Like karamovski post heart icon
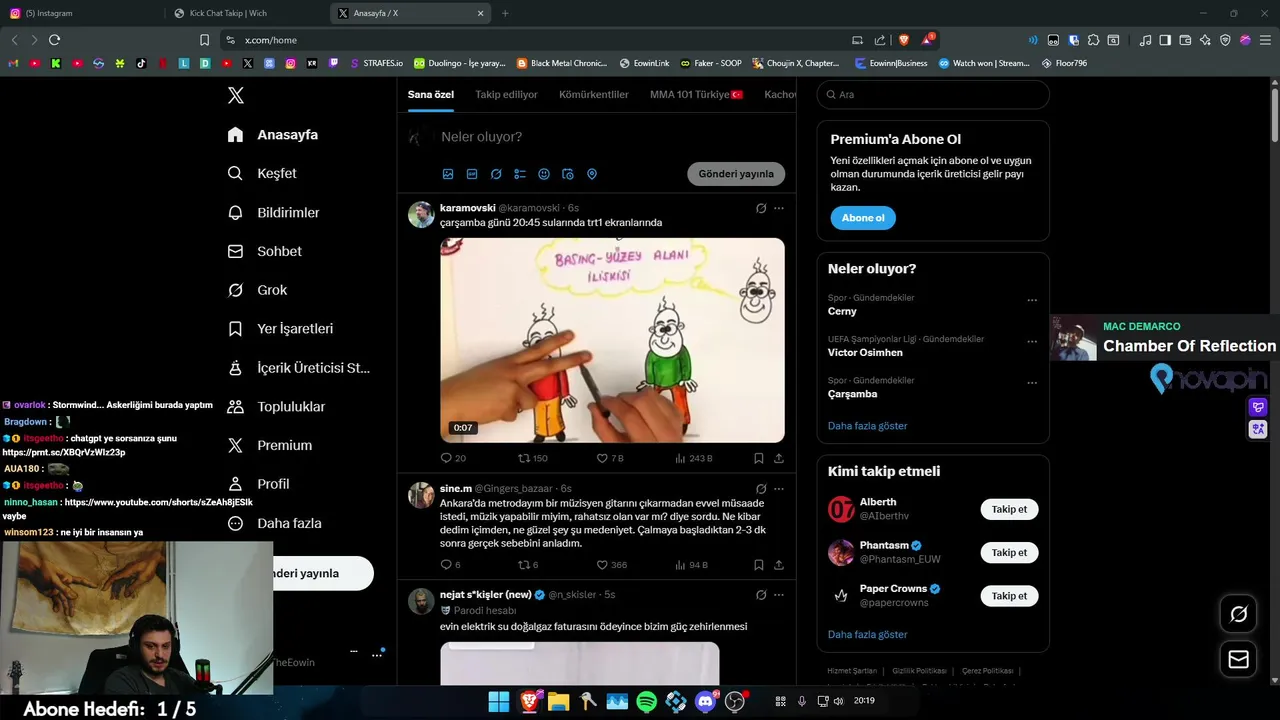 click(x=602, y=458)
